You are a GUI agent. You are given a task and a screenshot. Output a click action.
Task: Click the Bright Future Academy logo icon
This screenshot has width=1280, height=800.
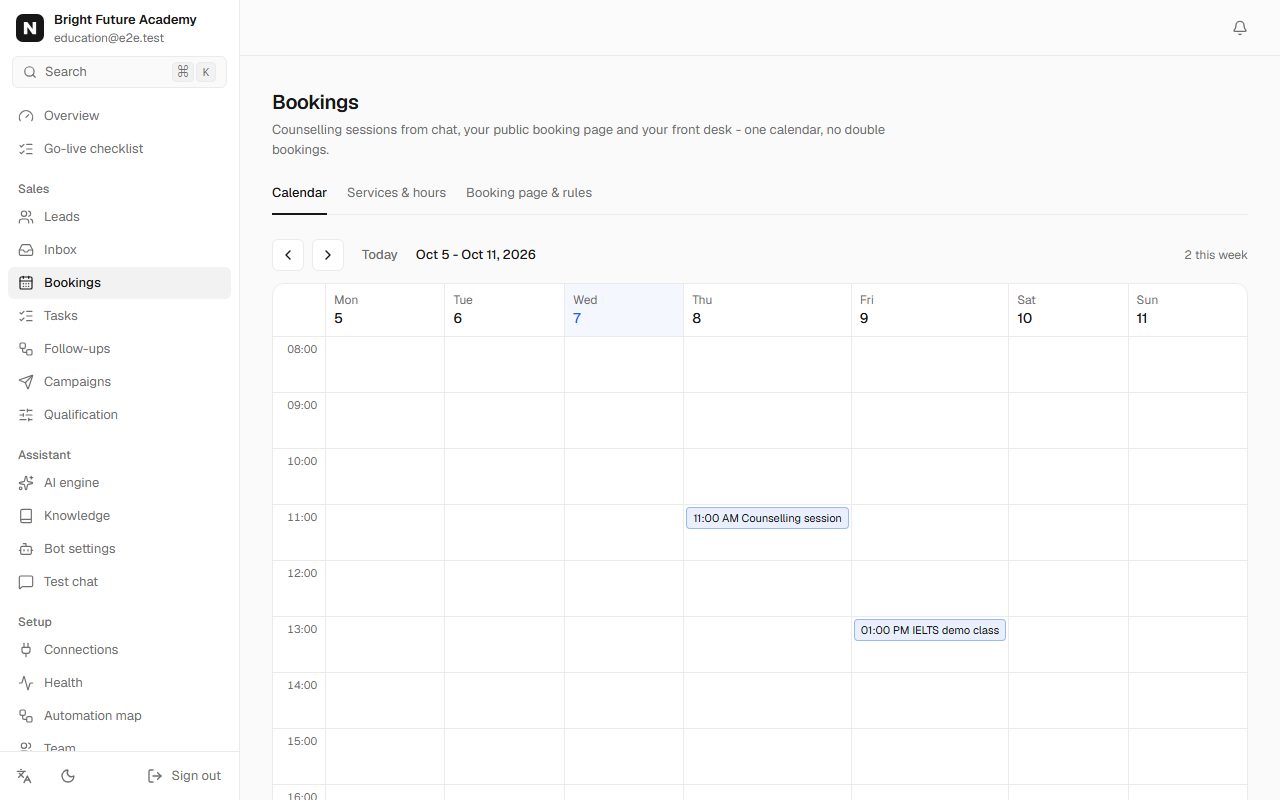tap(30, 28)
